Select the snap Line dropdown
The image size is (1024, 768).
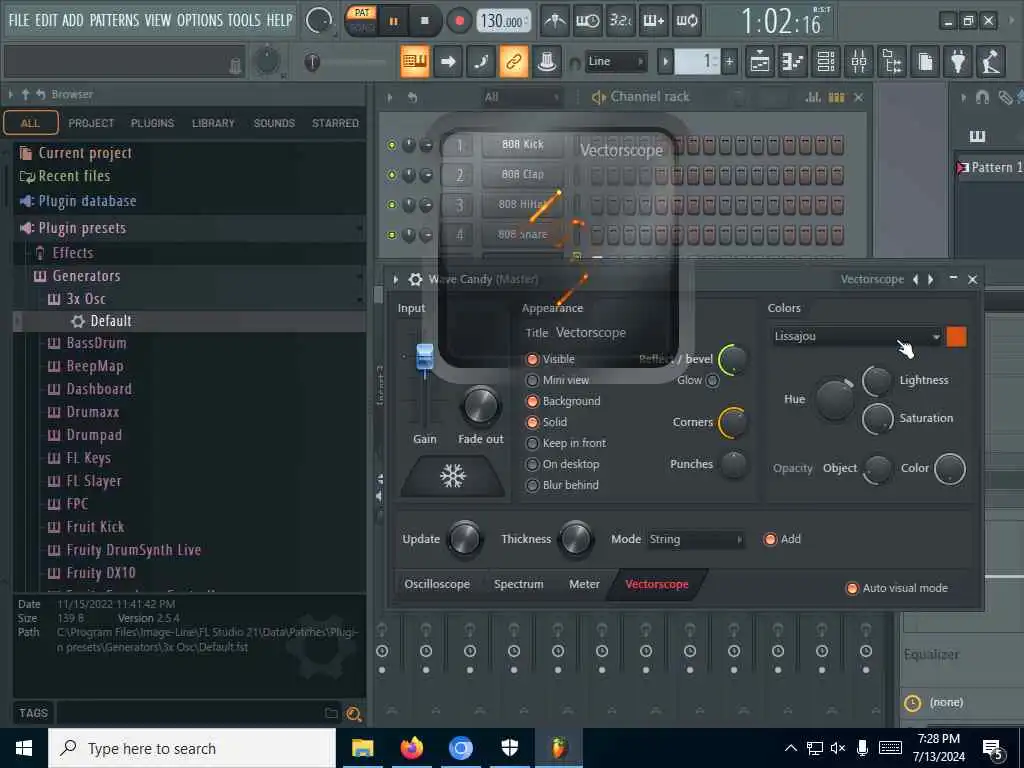pos(615,61)
